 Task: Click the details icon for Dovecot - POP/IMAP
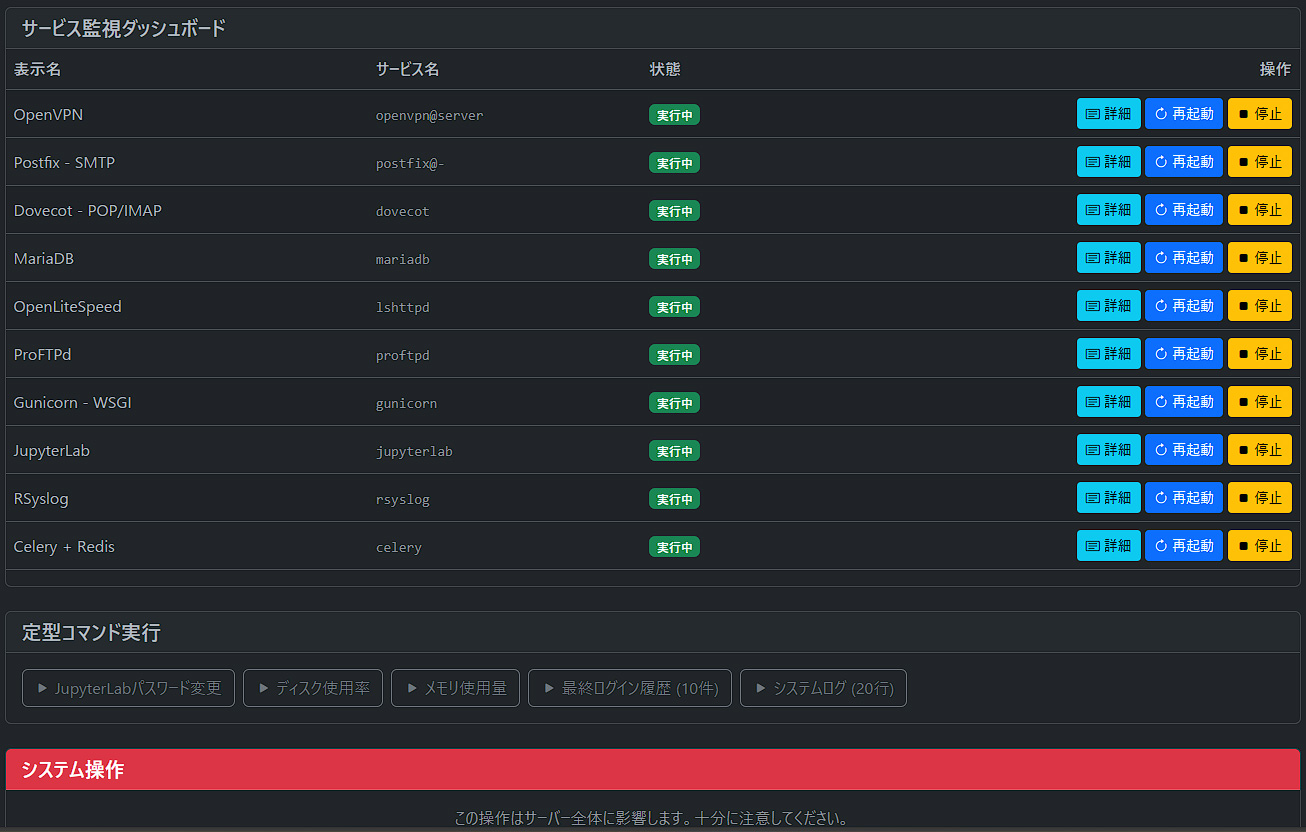pyautogui.click(x=1092, y=209)
